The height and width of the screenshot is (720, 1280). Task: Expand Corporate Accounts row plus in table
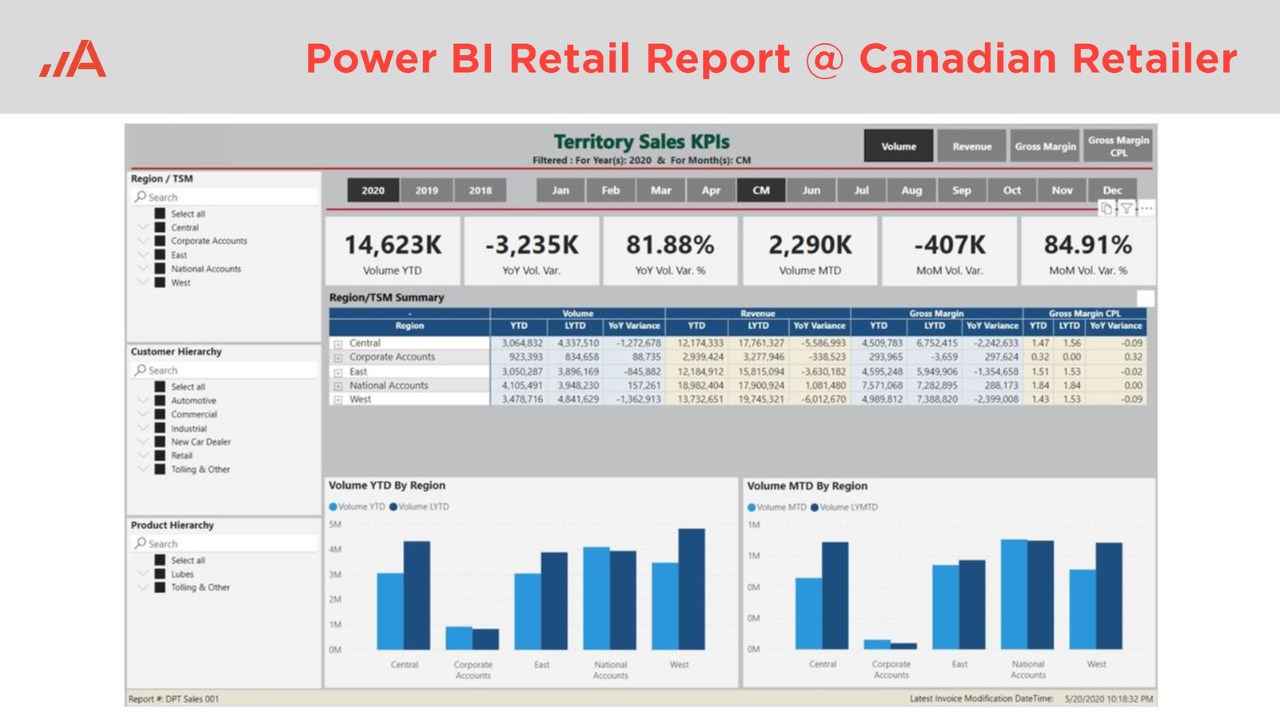click(338, 358)
